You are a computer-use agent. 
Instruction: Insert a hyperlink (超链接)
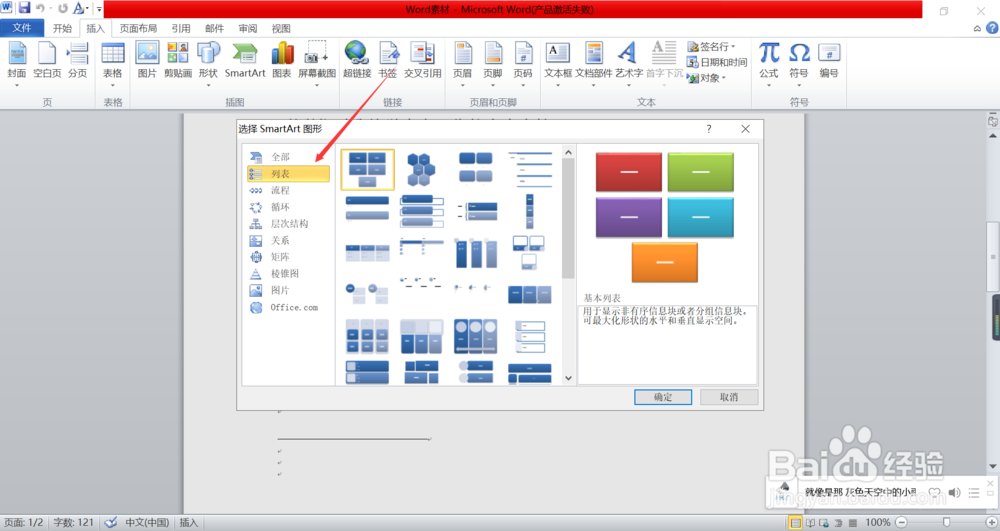point(357,61)
